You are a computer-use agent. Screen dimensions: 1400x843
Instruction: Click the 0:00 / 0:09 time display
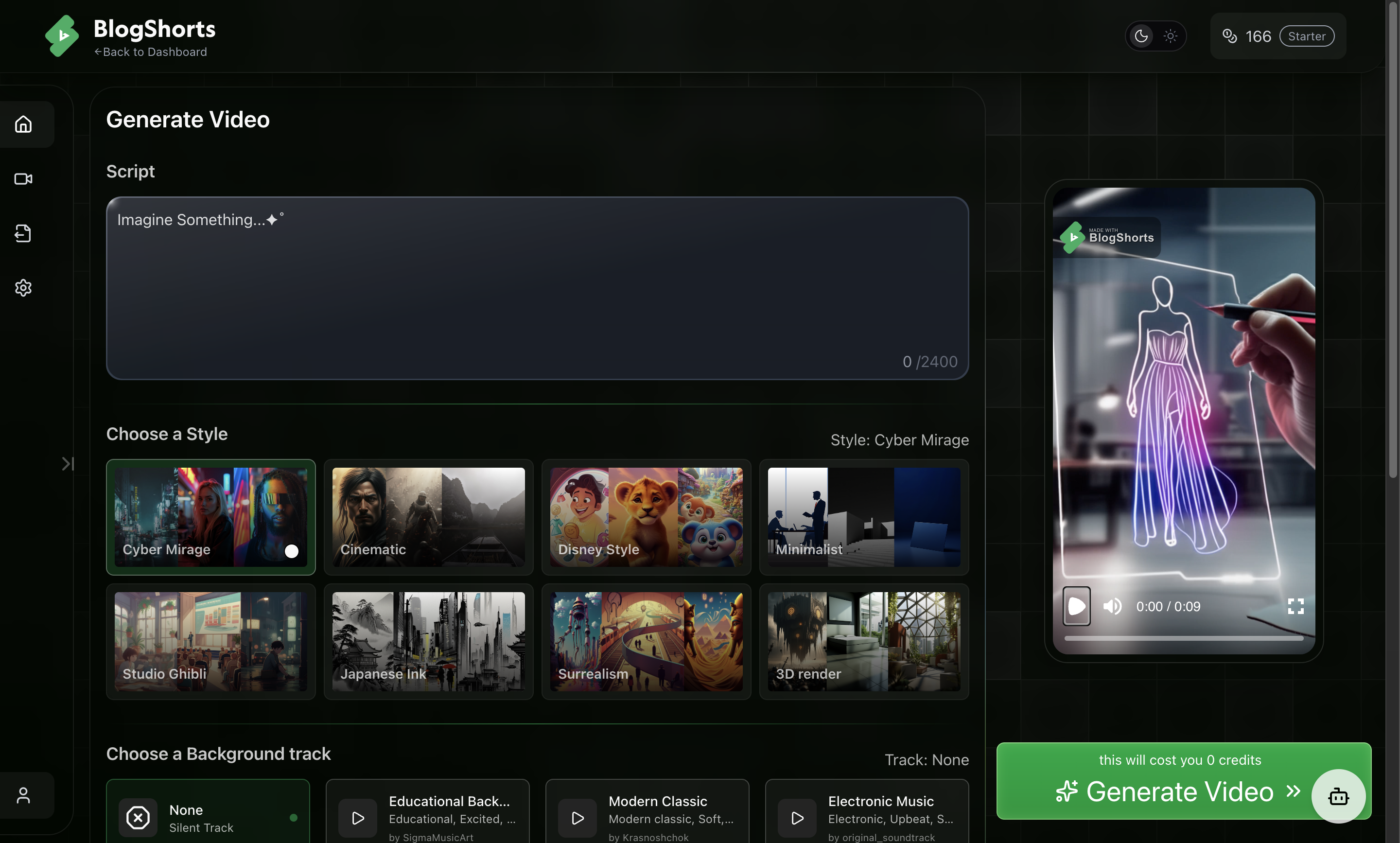point(1168,607)
